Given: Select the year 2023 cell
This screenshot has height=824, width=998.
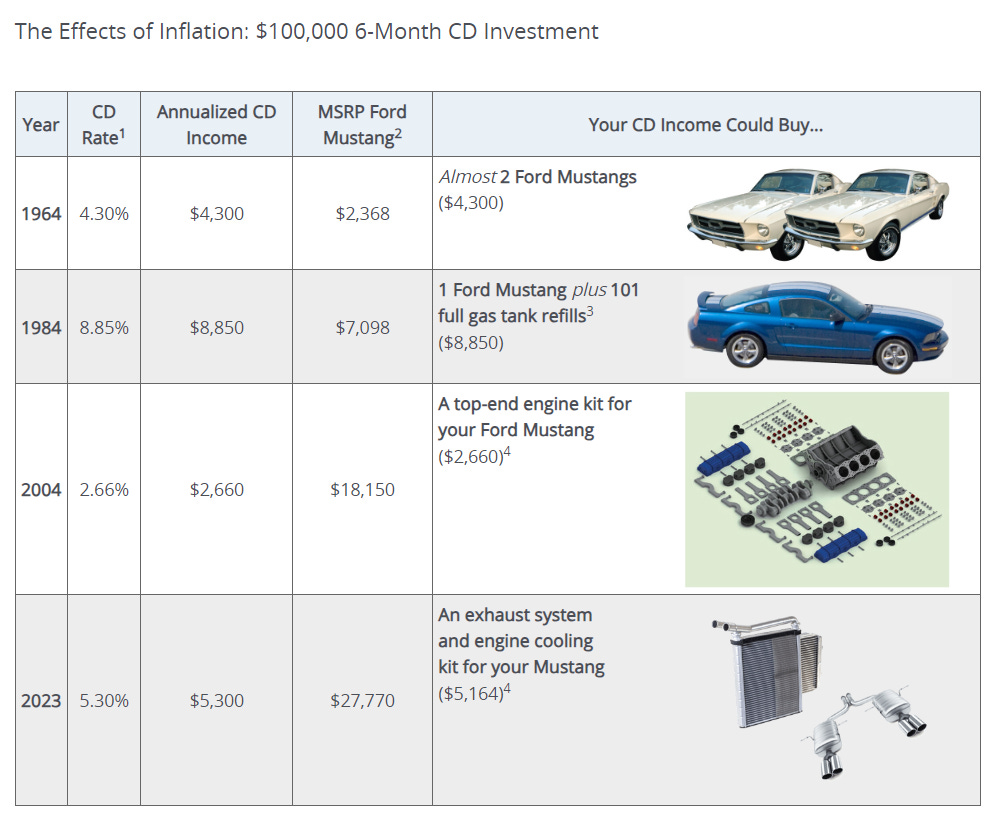Looking at the screenshot, I should (41, 701).
